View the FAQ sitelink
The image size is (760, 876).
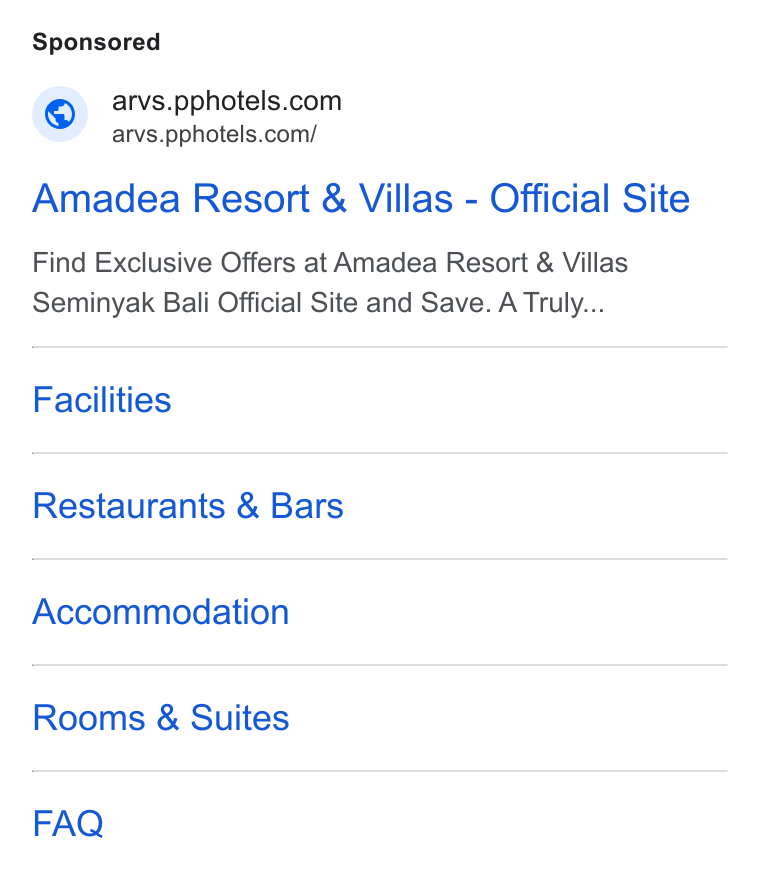[x=68, y=823]
